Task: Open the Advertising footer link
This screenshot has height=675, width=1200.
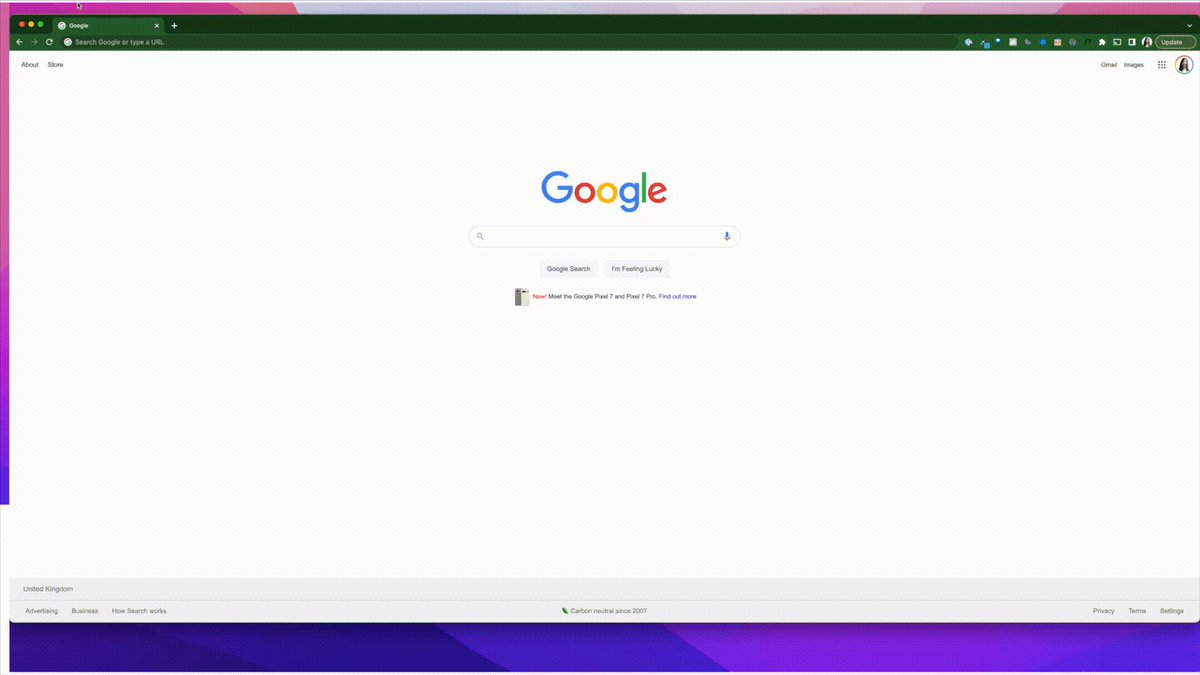Action: [x=42, y=611]
